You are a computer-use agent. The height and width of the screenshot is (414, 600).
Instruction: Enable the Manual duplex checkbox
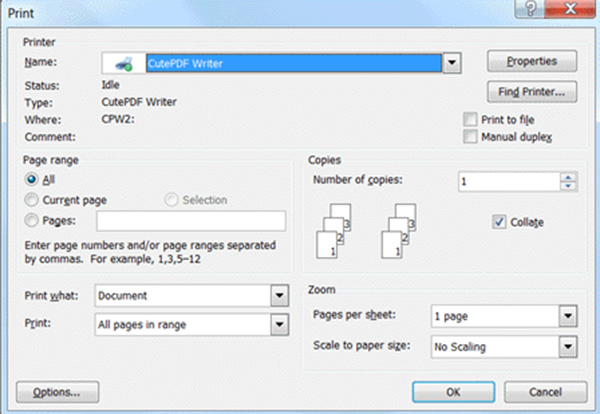point(470,136)
